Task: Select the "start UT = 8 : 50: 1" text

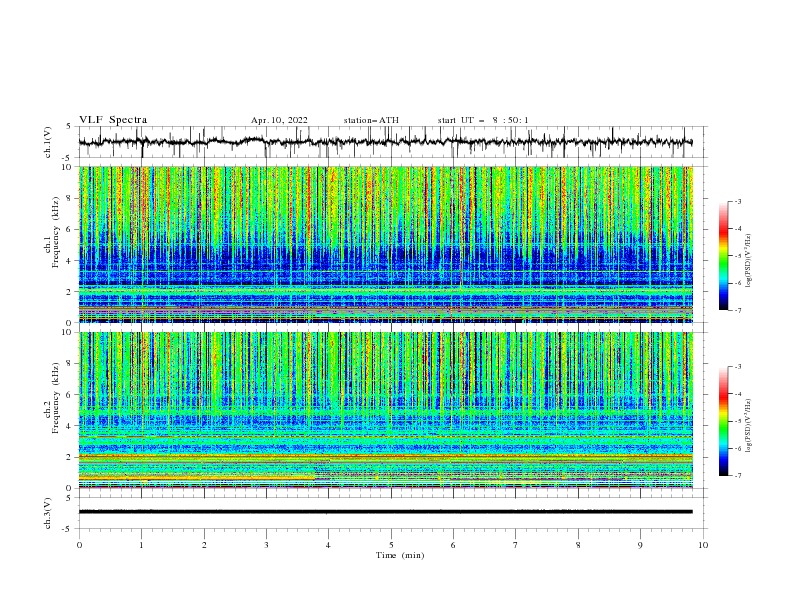Action: pyautogui.click(x=483, y=120)
